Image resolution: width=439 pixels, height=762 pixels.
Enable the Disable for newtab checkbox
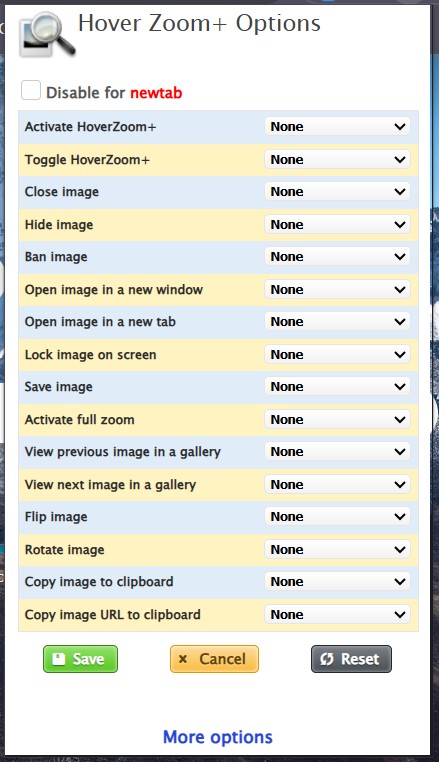pyautogui.click(x=31, y=90)
